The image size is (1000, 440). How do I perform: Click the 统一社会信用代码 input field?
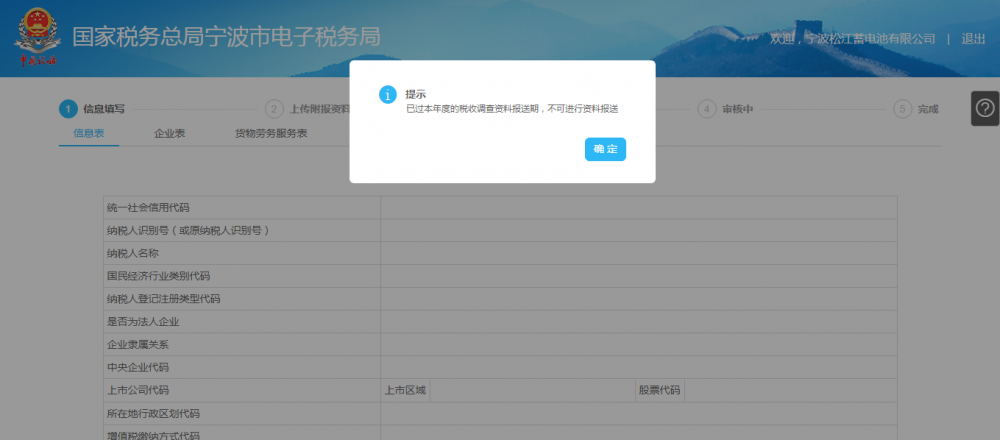coord(638,208)
